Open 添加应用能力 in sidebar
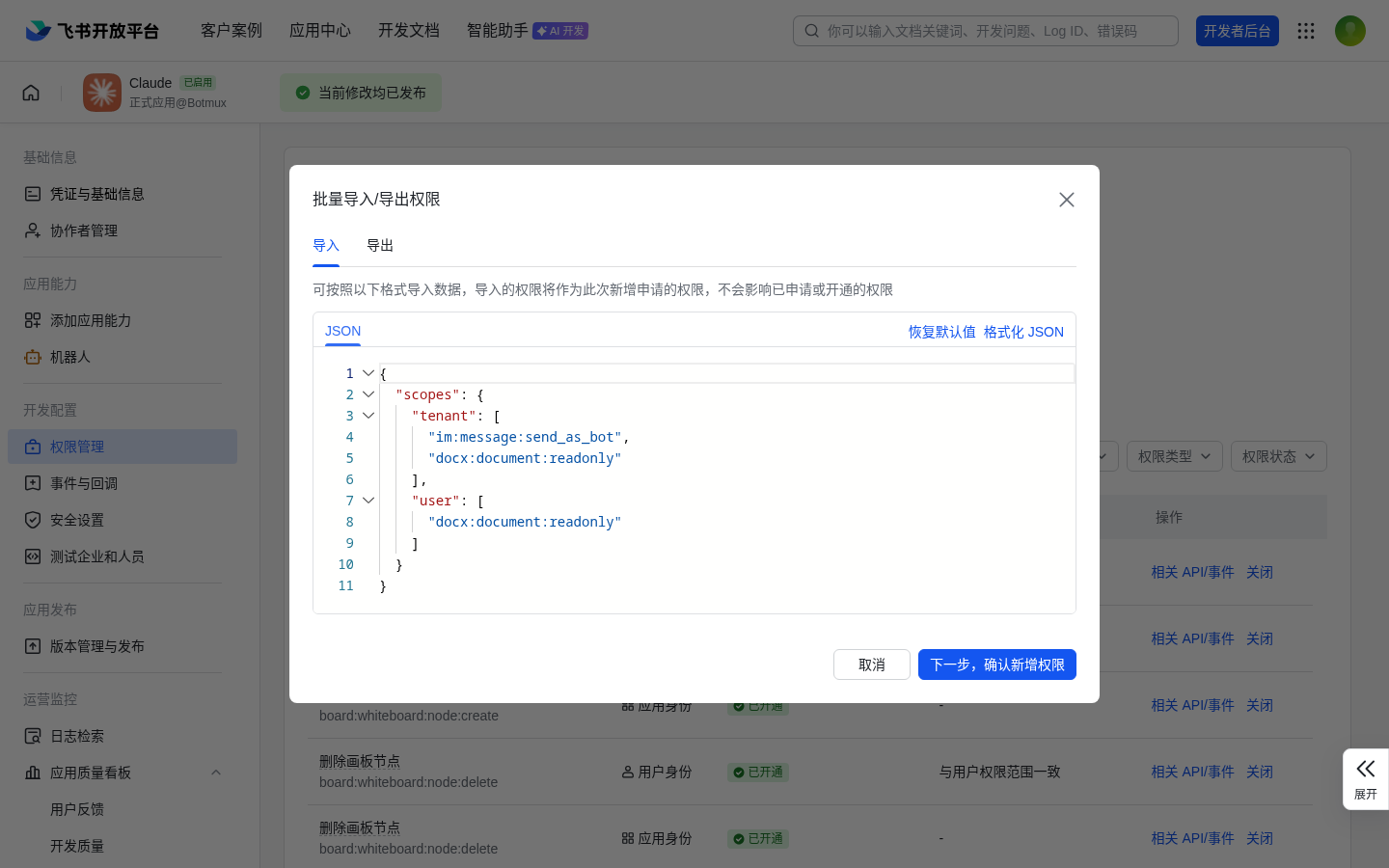1389x868 pixels. [x=123, y=320]
